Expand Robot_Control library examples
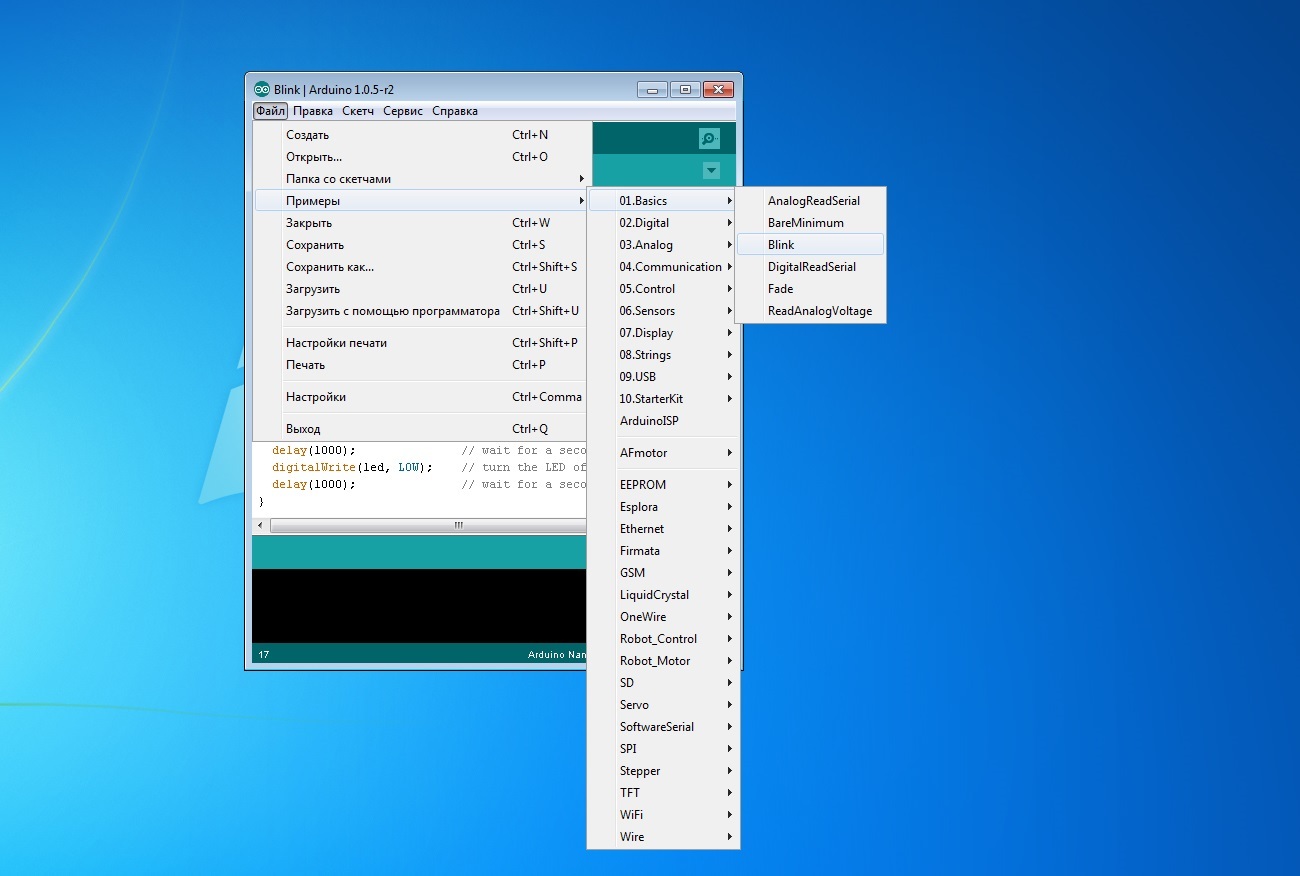The width and height of the screenshot is (1300, 876). [663, 639]
